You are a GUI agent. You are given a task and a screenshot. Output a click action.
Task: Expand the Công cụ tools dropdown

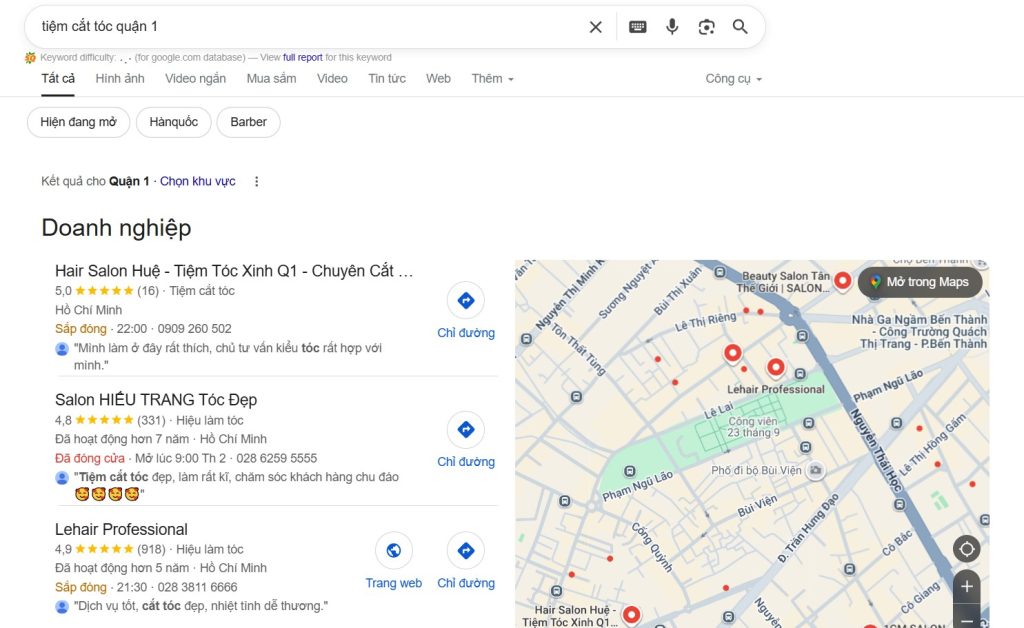tap(733, 79)
